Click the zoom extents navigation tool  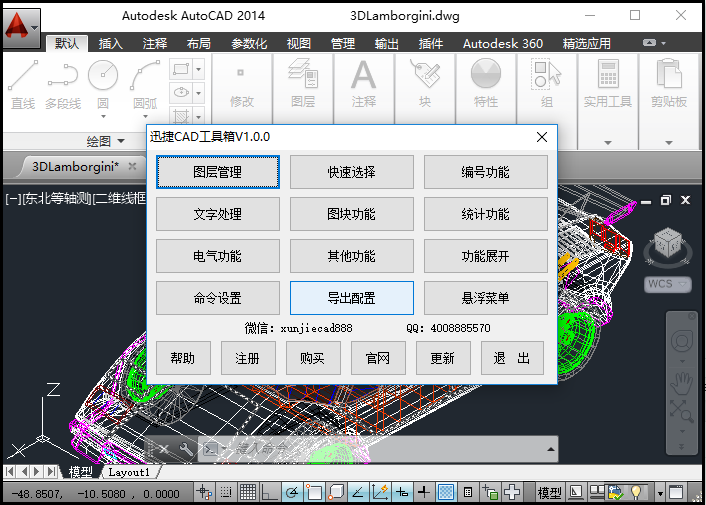(x=682, y=411)
